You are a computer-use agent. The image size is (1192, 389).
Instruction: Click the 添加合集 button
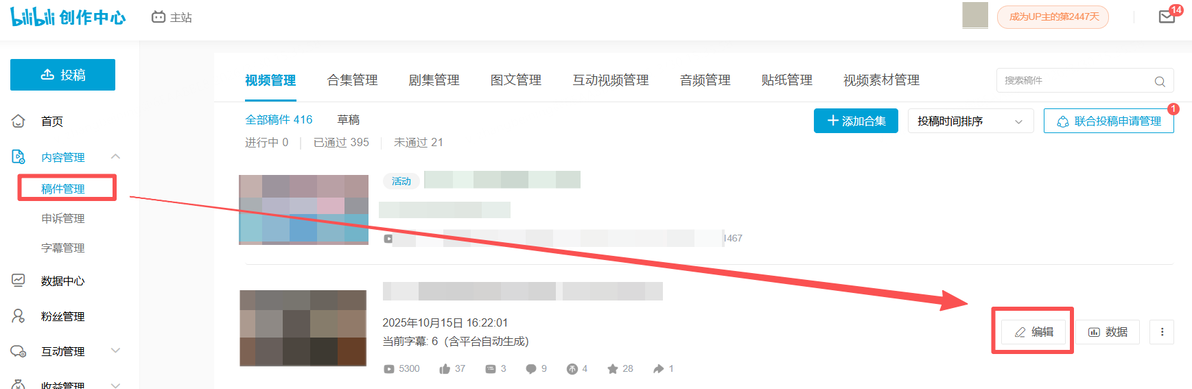[856, 121]
